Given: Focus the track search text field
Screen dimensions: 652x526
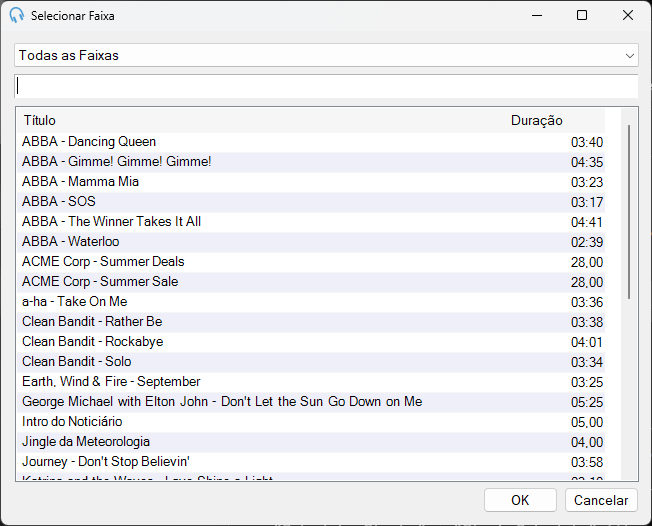Looking at the screenshot, I should [326, 86].
